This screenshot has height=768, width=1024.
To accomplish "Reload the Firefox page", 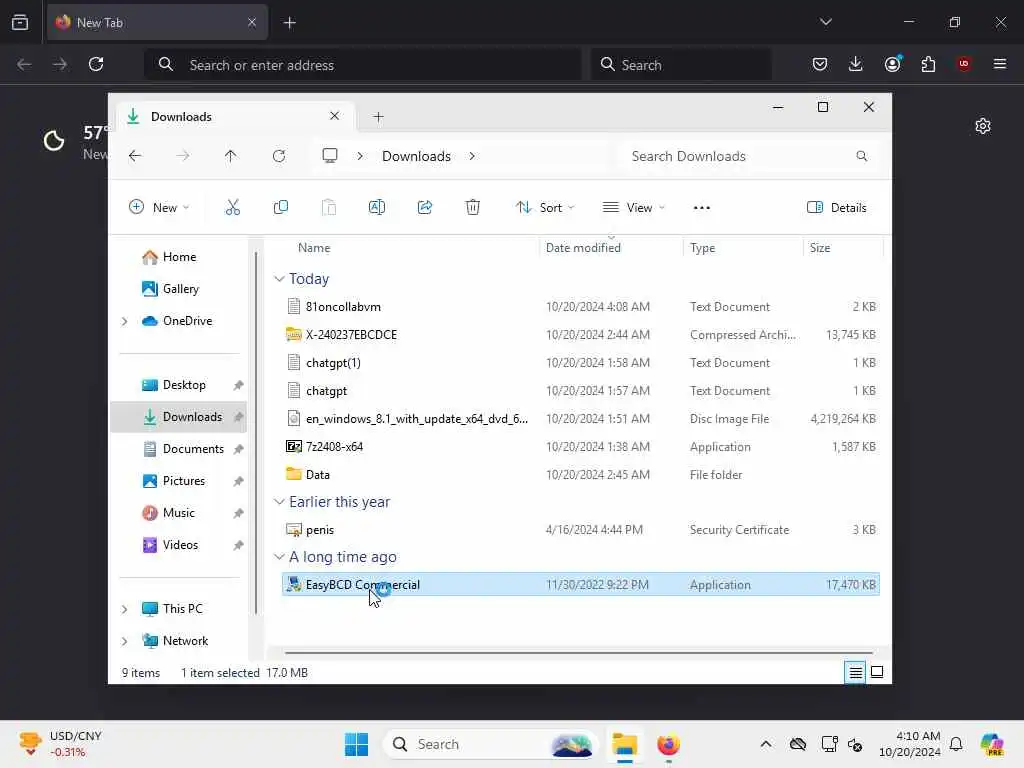I will point(96,64).
